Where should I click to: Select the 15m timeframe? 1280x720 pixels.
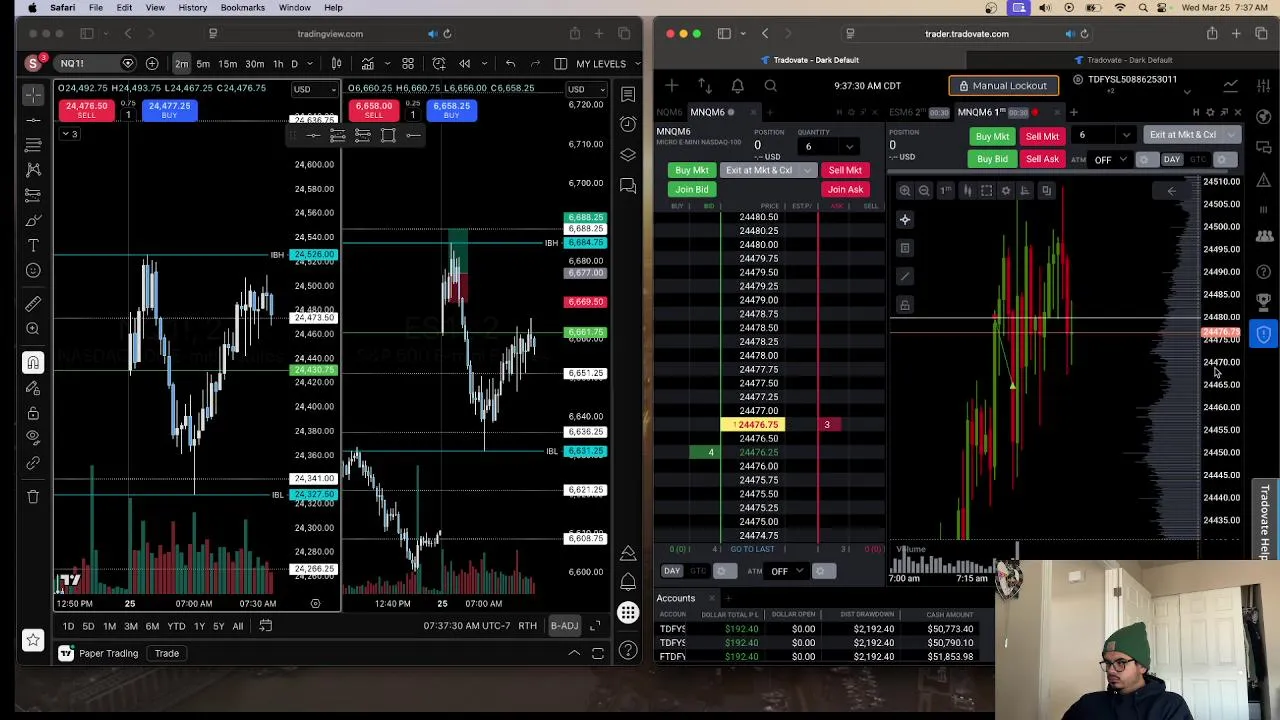[x=228, y=64]
